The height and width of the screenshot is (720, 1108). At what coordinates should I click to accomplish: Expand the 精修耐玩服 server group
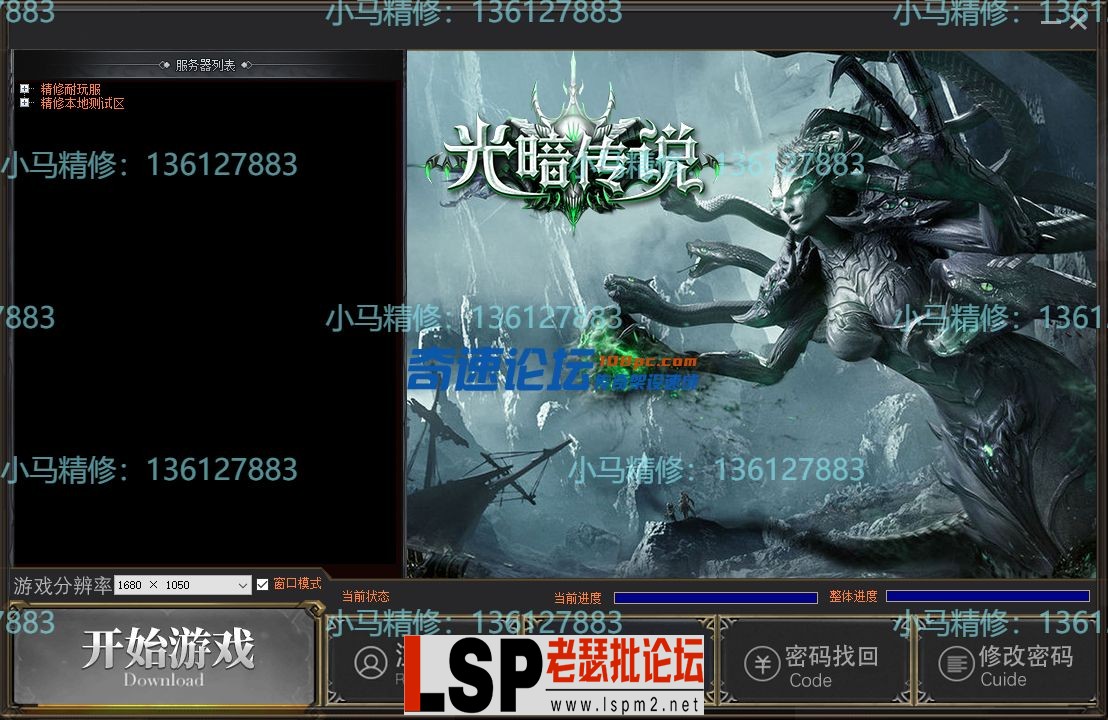(25, 89)
